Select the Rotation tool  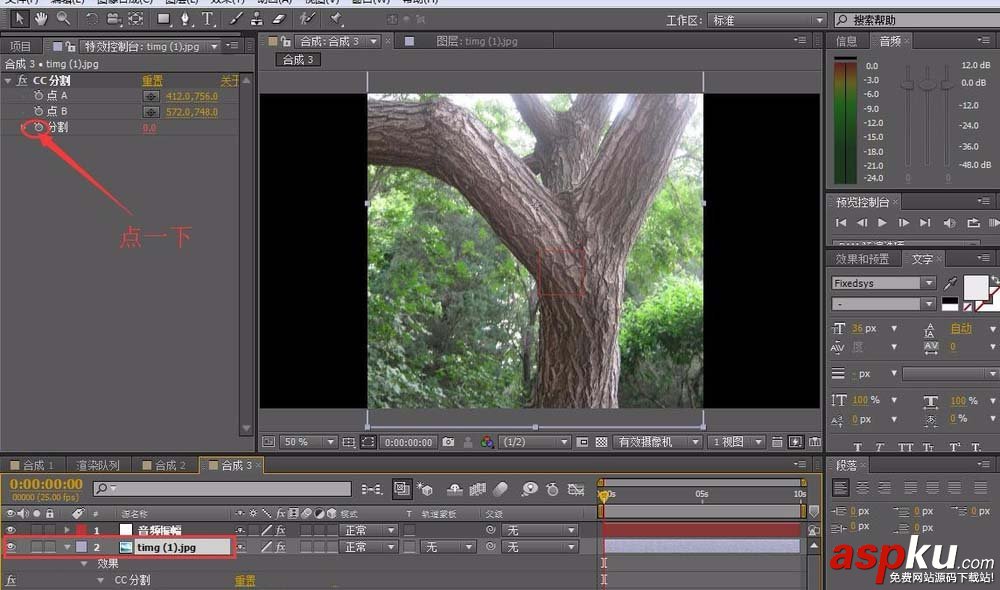coord(92,19)
